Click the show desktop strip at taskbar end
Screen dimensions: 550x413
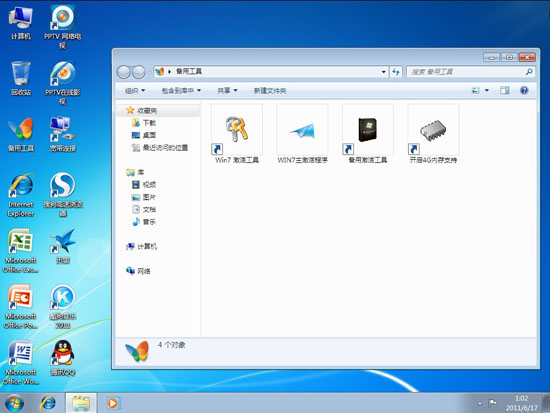pos(546,403)
